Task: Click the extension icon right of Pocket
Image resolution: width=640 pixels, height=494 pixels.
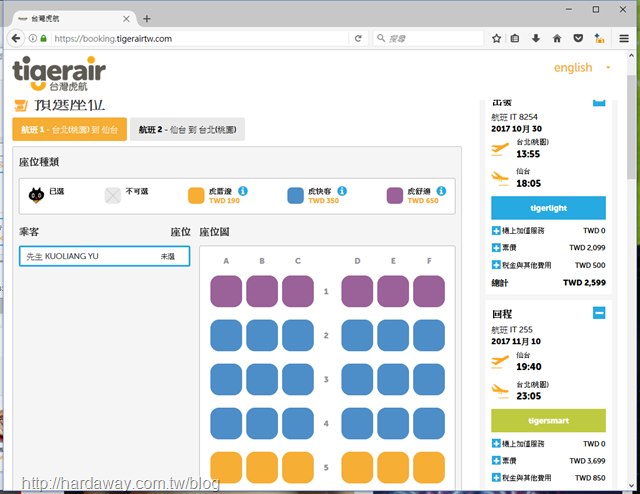Action: tap(599, 38)
